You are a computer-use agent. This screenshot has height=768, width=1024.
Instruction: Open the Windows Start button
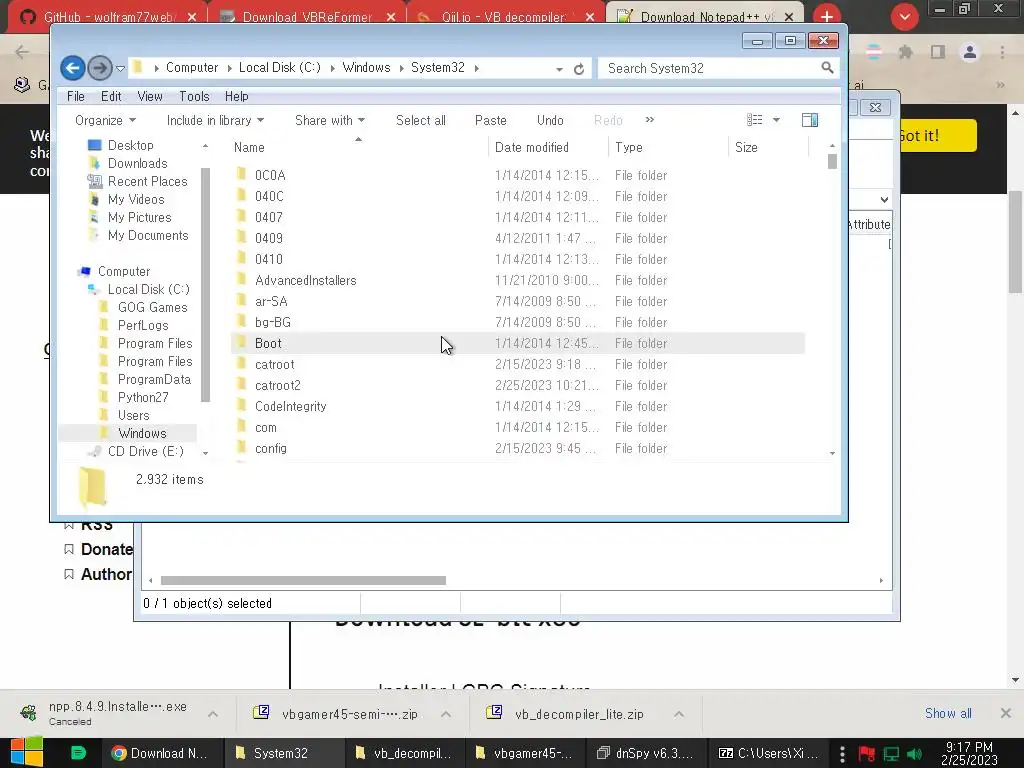(27, 752)
